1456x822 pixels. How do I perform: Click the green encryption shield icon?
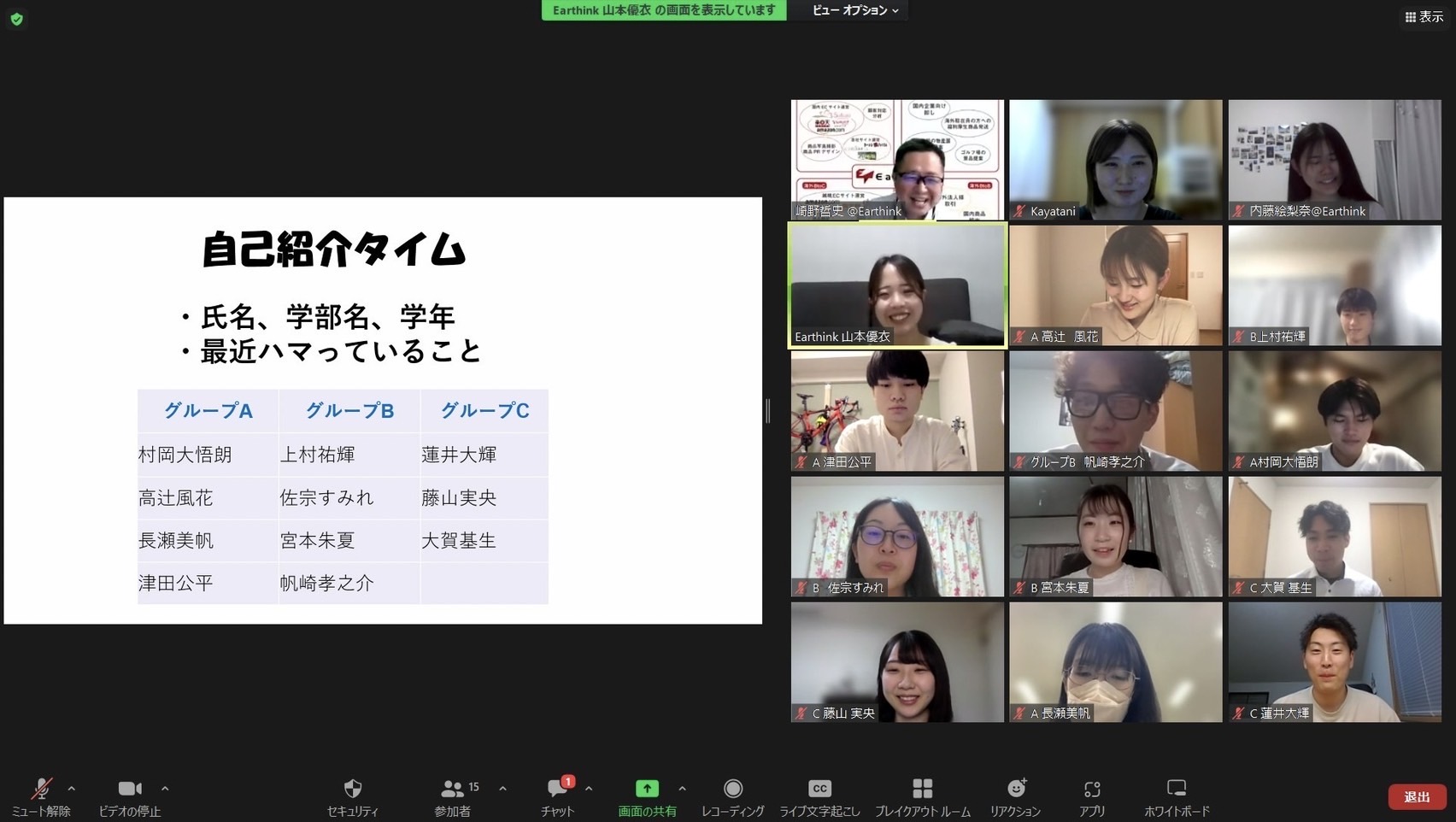pyautogui.click(x=16, y=18)
